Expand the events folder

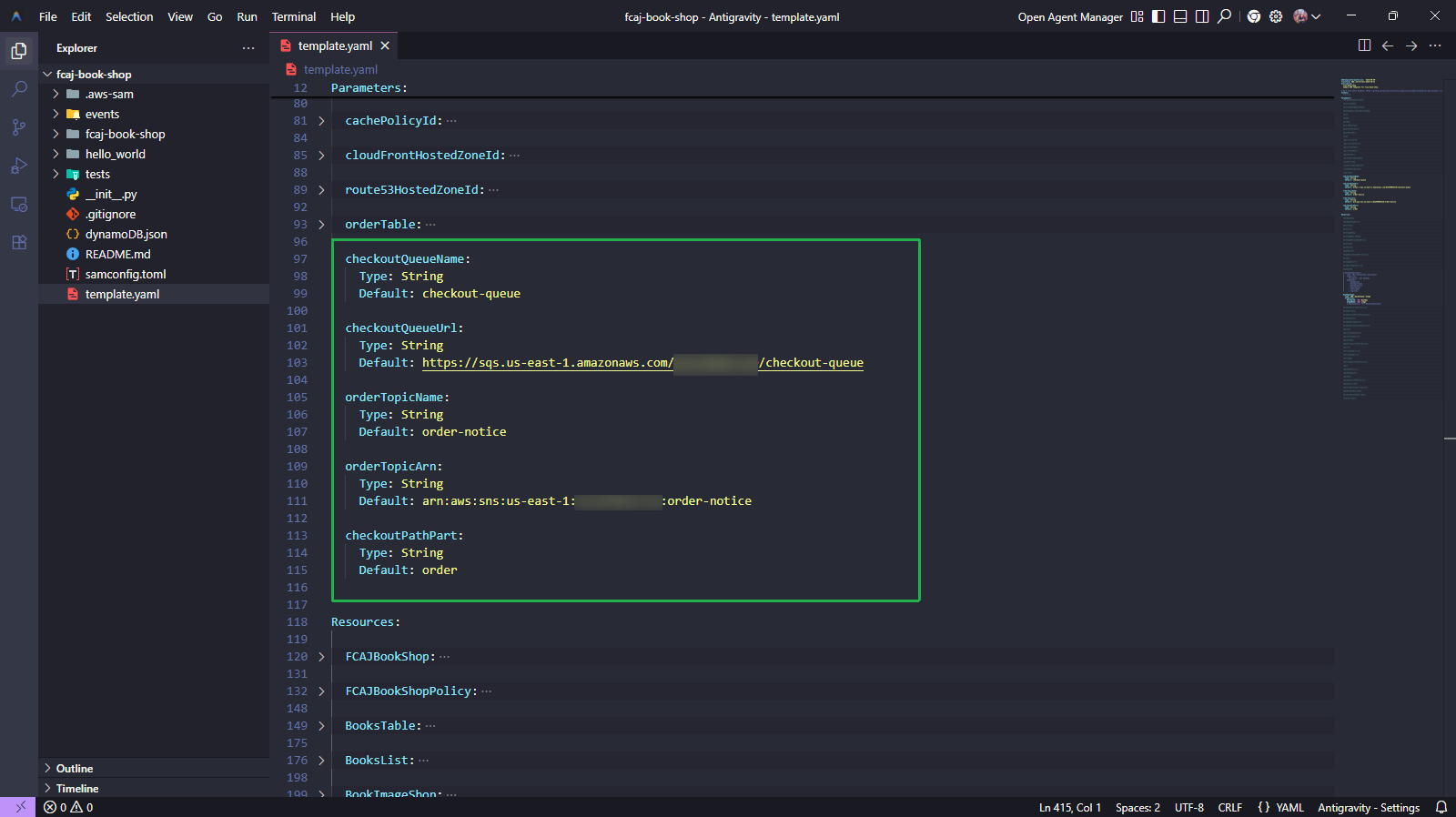click(x=56, y=115)
